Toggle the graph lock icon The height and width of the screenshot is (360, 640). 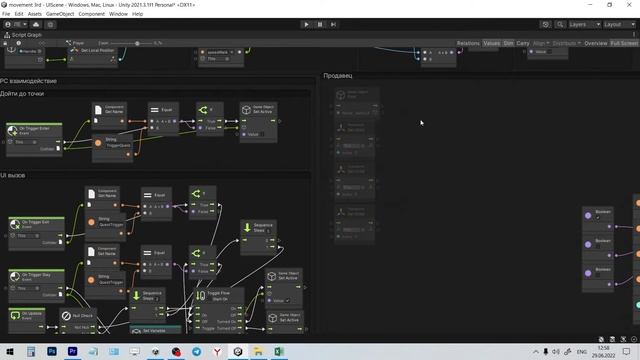[x=5, y=43]
